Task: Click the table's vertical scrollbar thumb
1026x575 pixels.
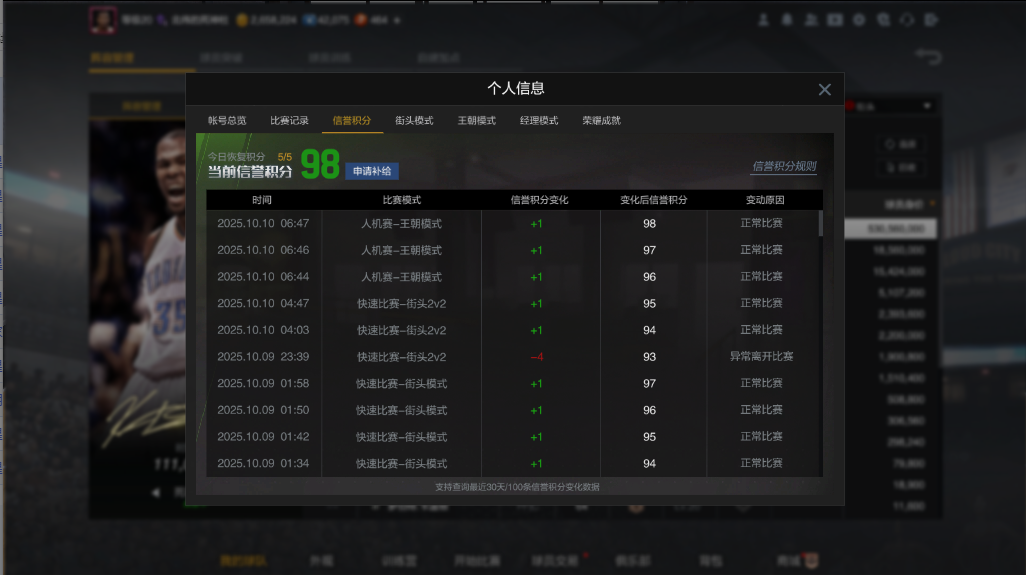Action: 821,223
